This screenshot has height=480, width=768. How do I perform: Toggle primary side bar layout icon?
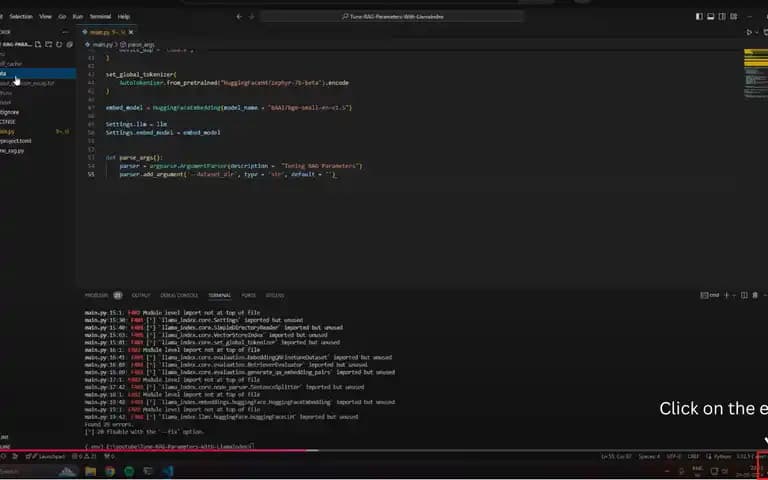699,17
